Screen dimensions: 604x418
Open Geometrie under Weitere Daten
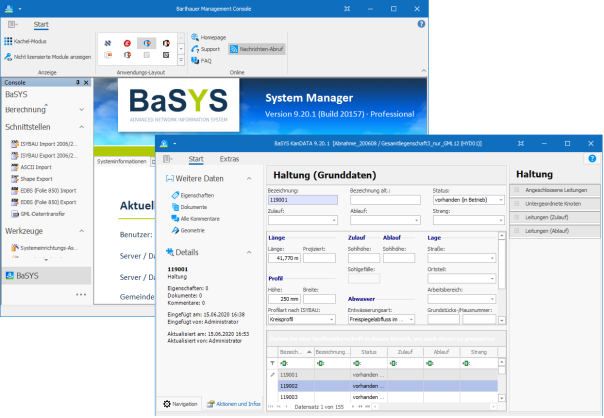tap(188, 230)
